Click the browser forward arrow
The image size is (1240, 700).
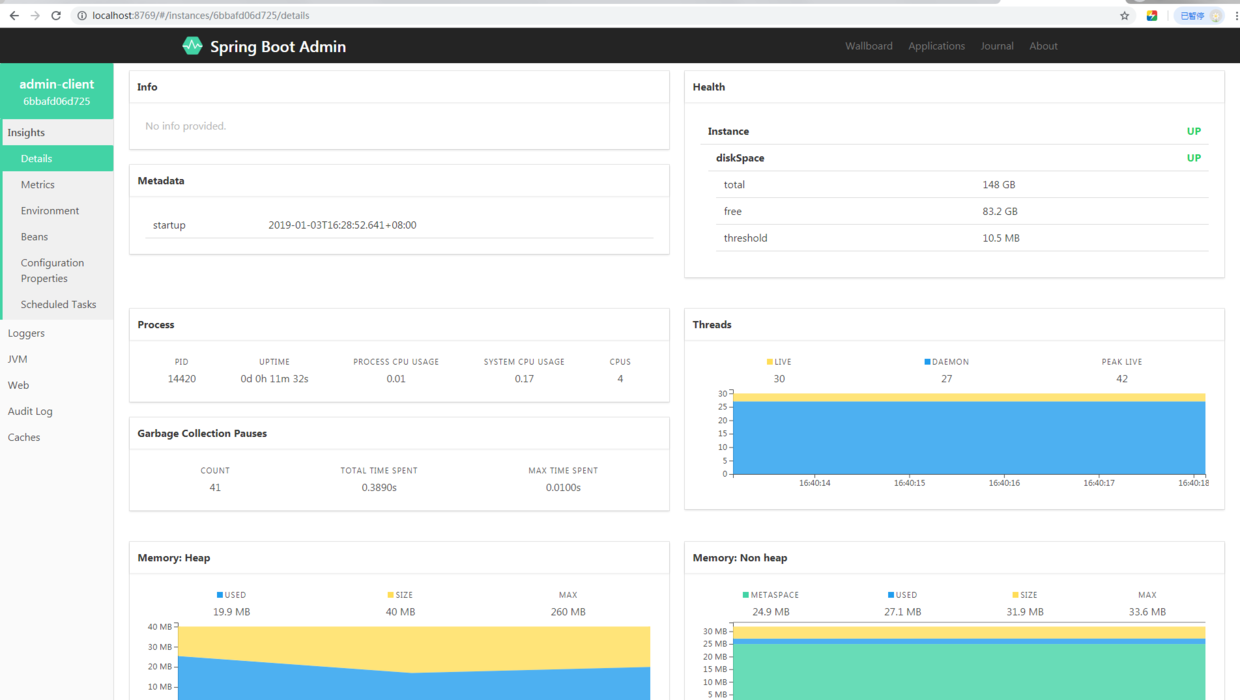pos(35,16)
